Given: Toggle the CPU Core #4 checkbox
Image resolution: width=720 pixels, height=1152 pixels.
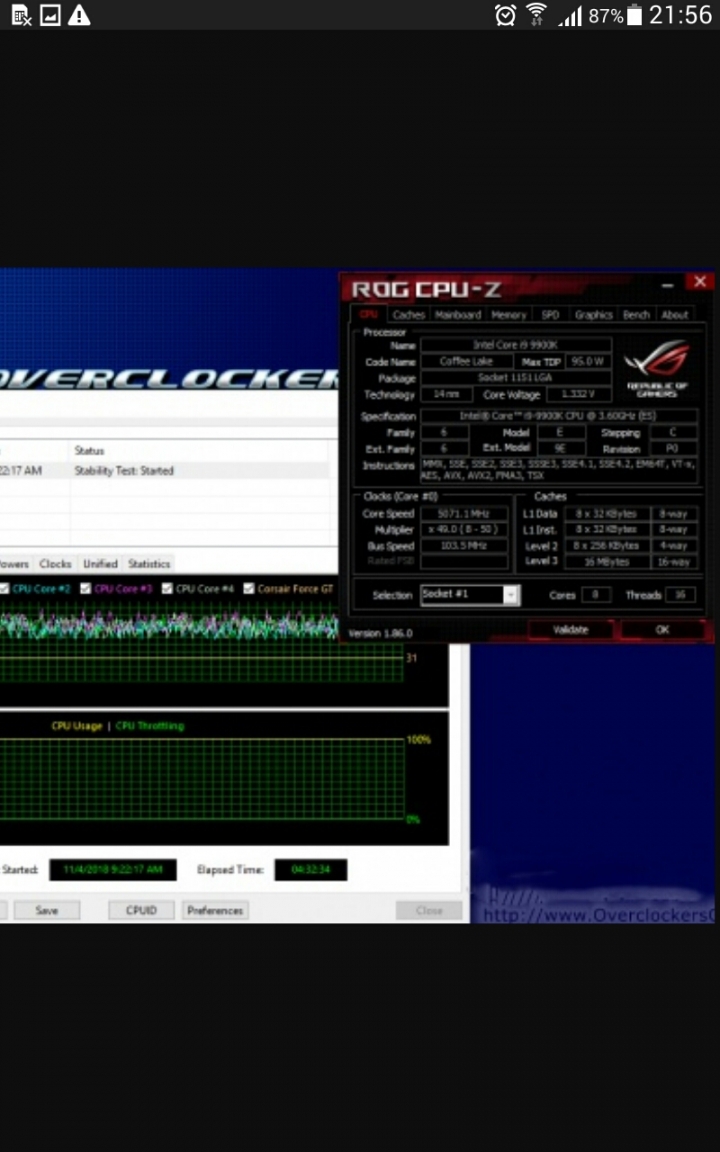Looking at the screenshot, I should (167, 588).
